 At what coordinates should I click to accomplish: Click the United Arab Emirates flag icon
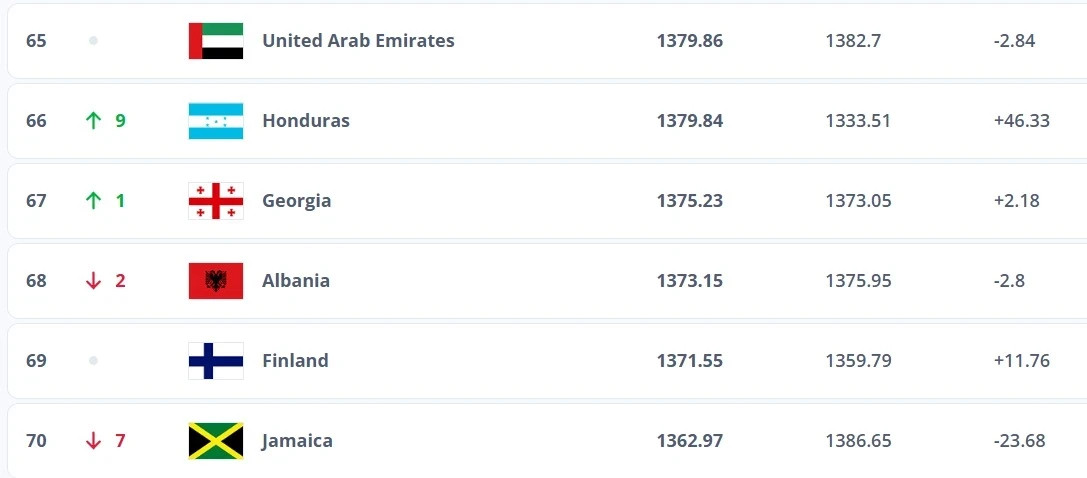point(216,41)
